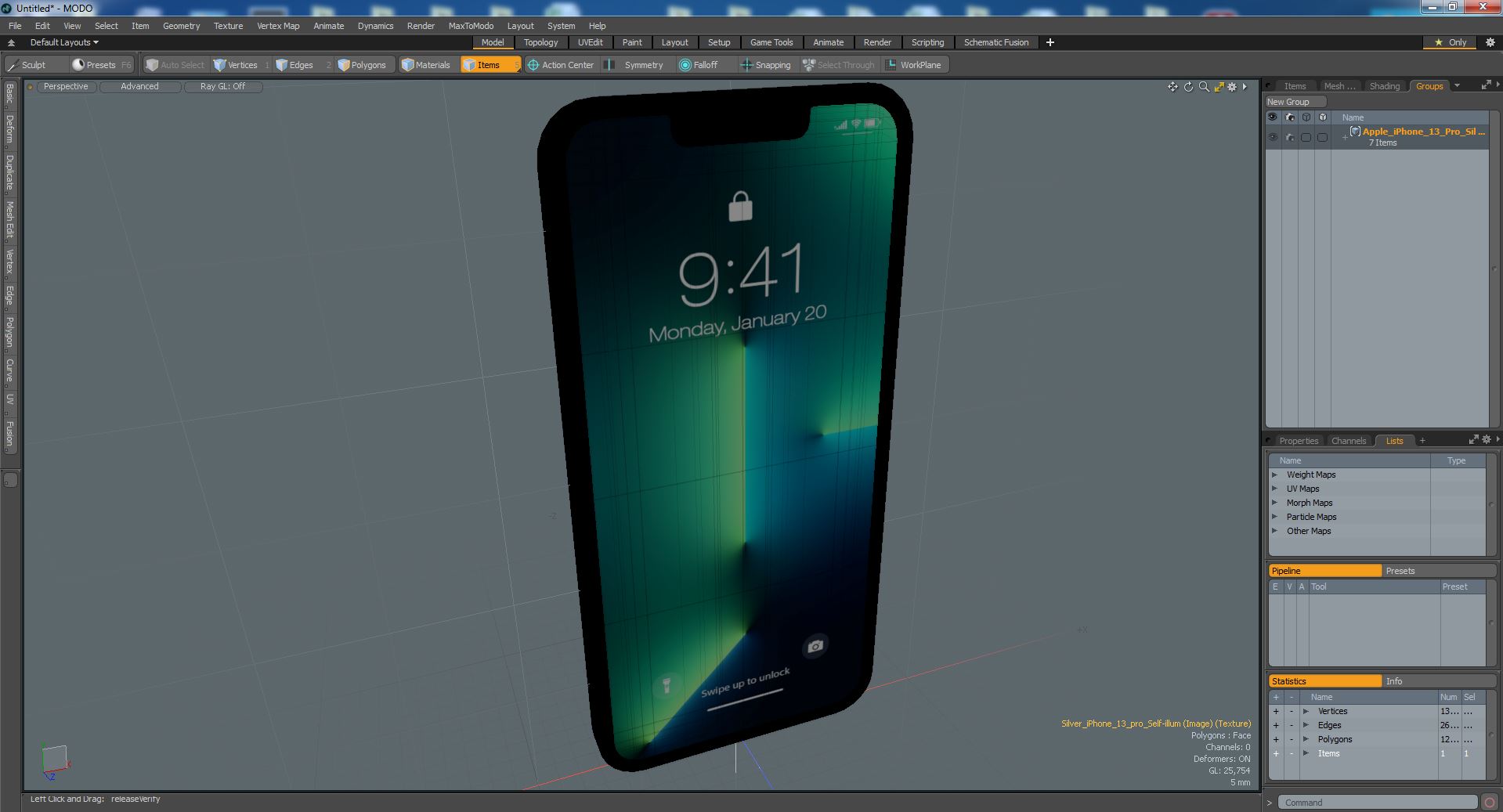Expand the Apple_iPhone_13_Pro group contents
The height and width of the screenshot is (812, 1503).
1345,137
